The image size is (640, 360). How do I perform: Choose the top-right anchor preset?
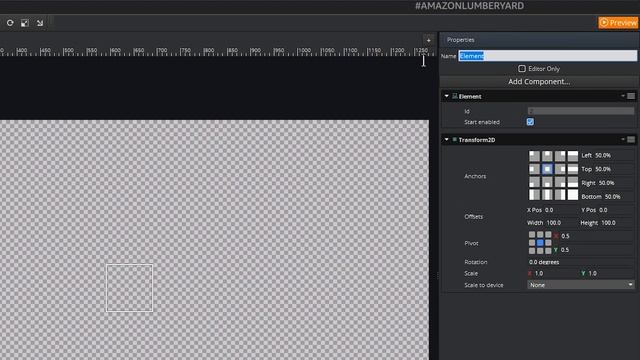point(560,156)
